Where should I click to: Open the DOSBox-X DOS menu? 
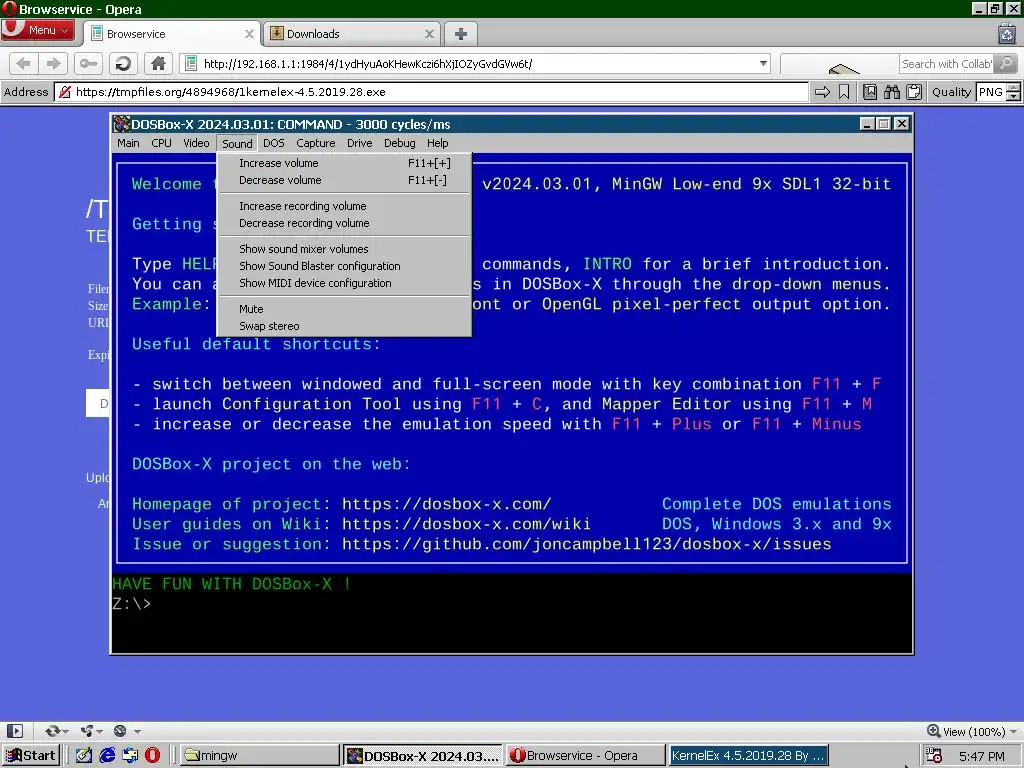click(x=274, y=143)
